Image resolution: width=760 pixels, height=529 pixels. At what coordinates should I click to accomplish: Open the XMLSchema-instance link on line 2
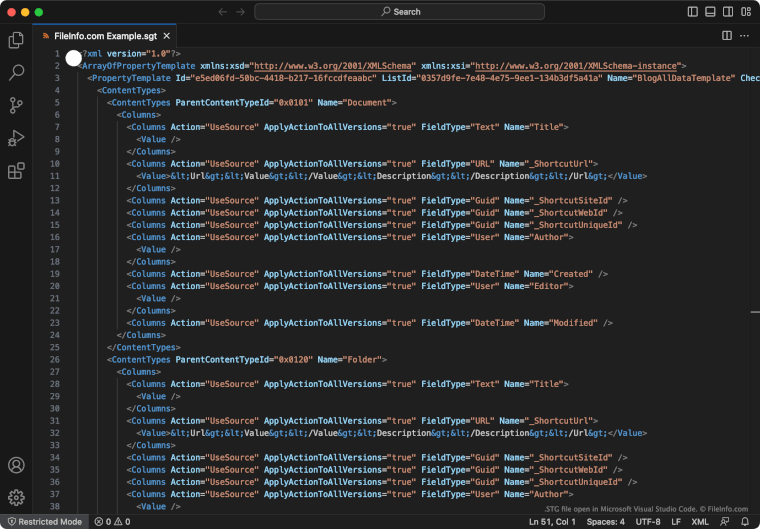(576, 66)
